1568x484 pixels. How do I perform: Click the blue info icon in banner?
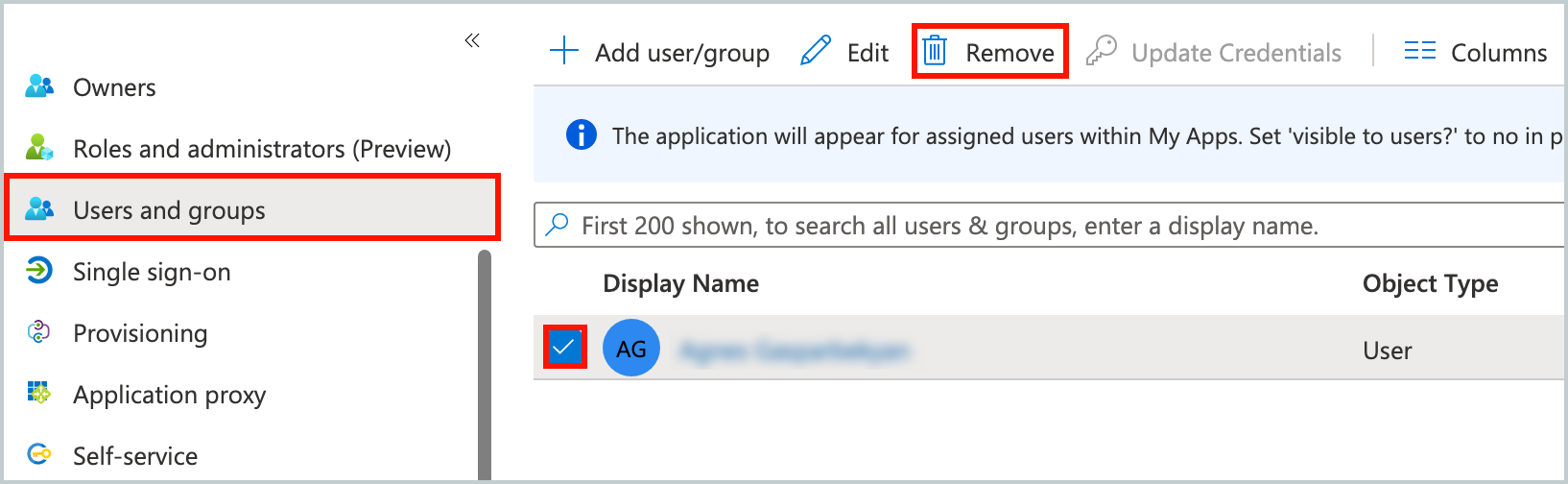pos(582,134)
